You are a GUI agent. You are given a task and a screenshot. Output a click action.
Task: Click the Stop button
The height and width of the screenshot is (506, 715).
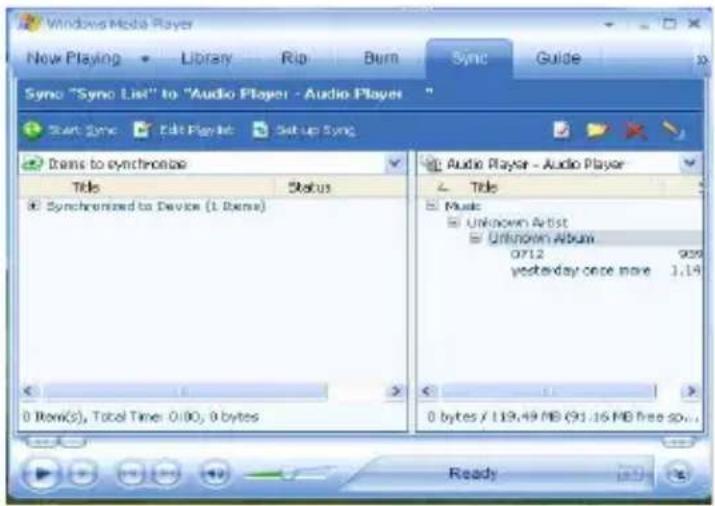pos(83,474)
